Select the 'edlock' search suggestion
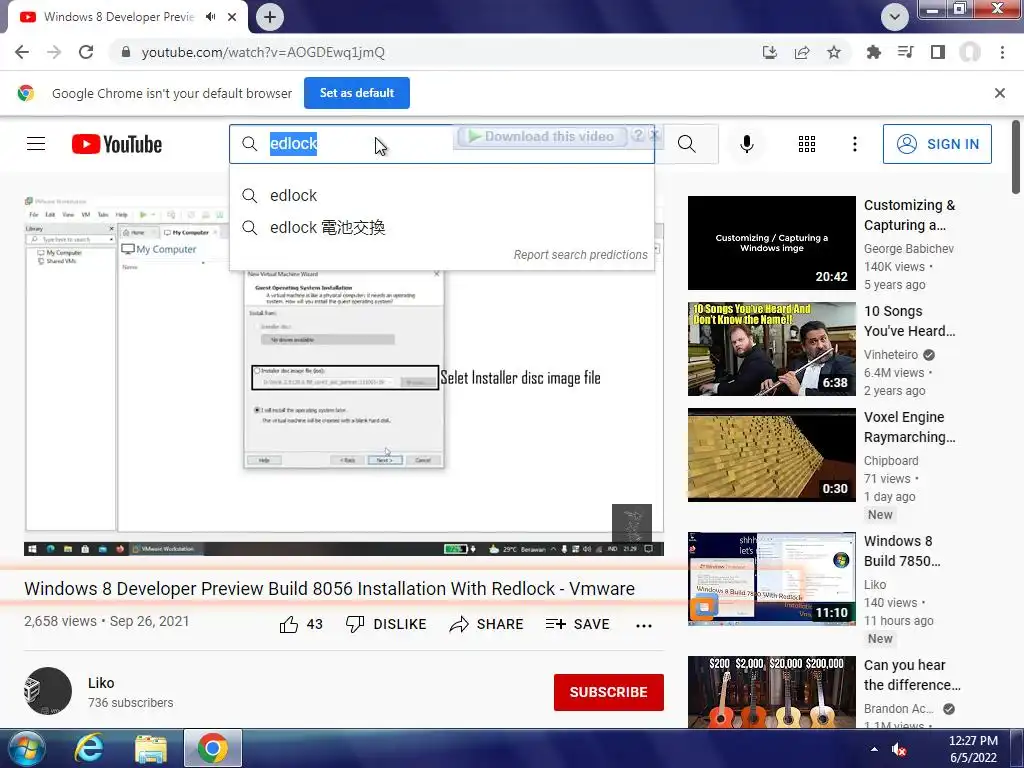 441,195
